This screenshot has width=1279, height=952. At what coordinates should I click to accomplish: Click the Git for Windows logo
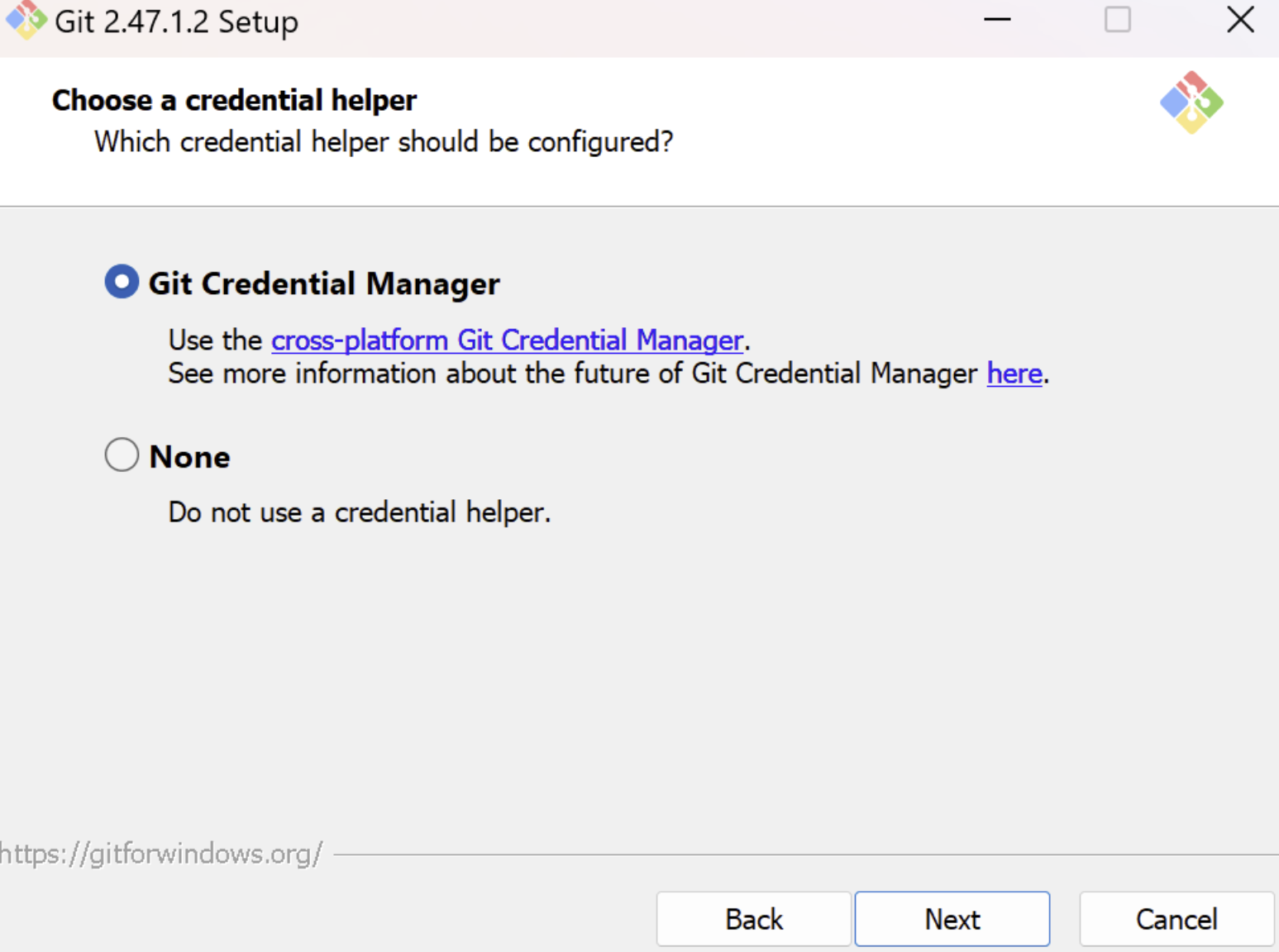click(x=1191, y=102)
